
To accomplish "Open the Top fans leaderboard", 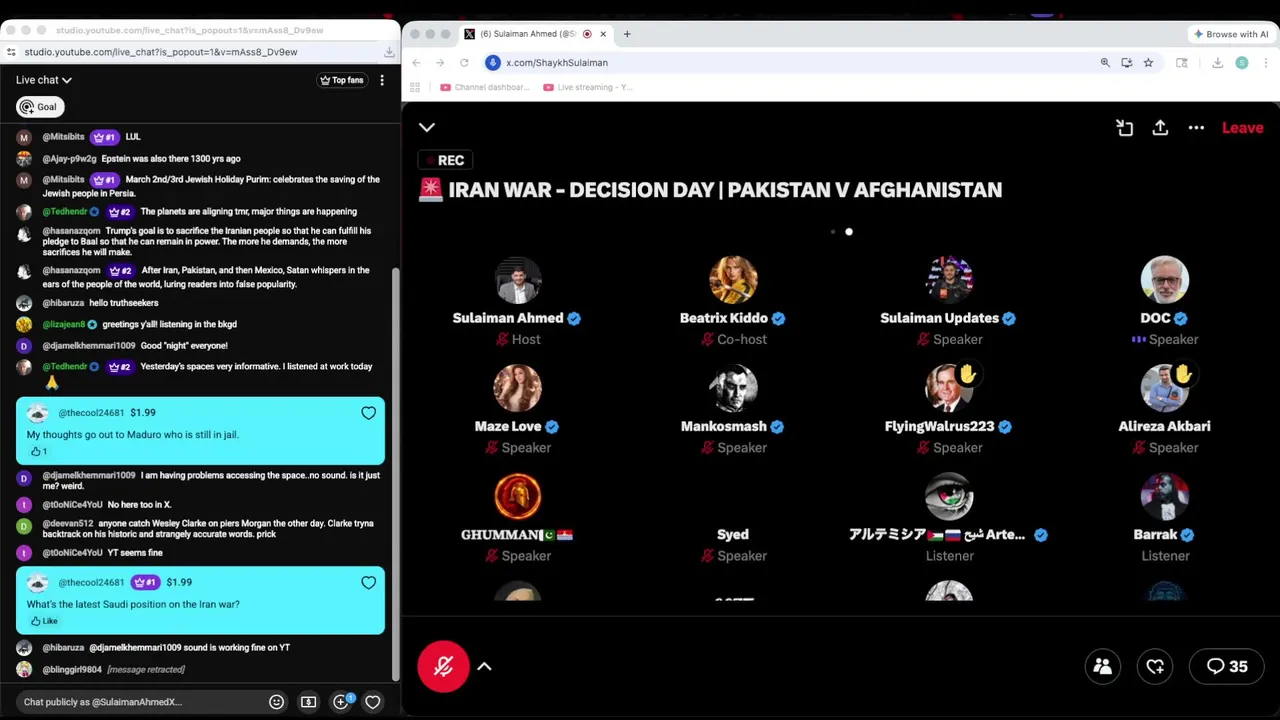I will (x=341, y=80).
